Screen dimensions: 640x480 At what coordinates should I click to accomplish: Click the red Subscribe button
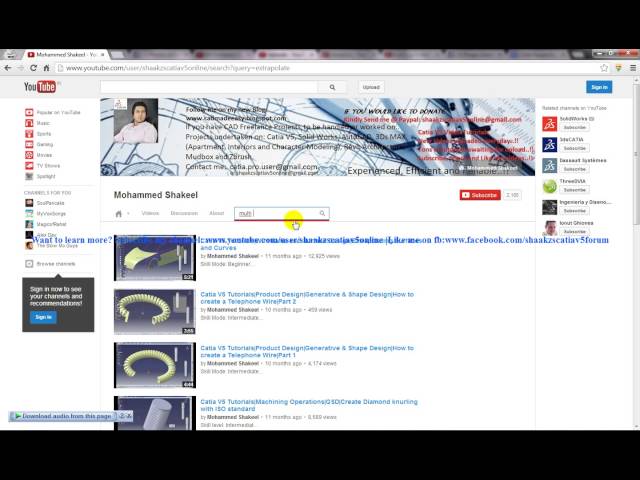point(480,195)
